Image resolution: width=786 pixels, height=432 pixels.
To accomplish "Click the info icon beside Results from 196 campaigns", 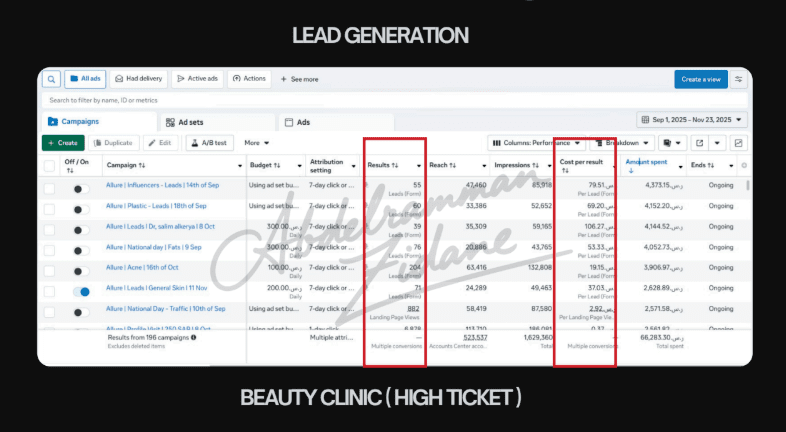I will point(193,337).
